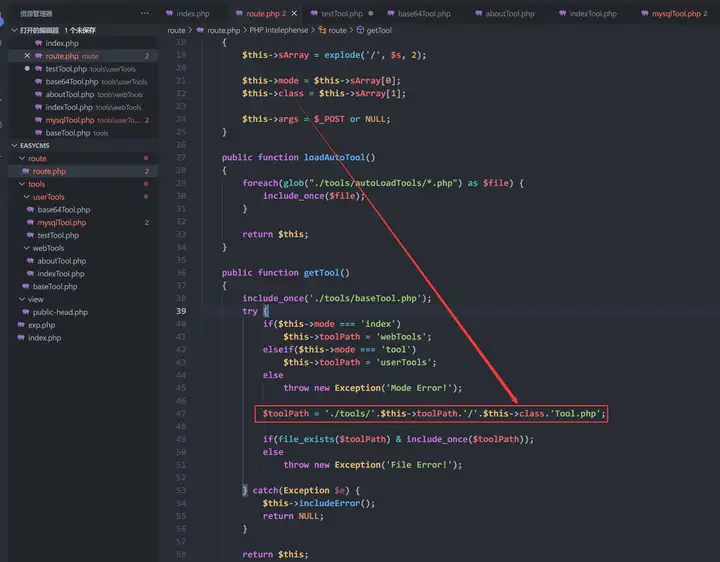Image resolution: width=720 pixels, height=562 pixels.
Task: Click the class icon before route breadcrumb
Action: (x=322, y=30)
